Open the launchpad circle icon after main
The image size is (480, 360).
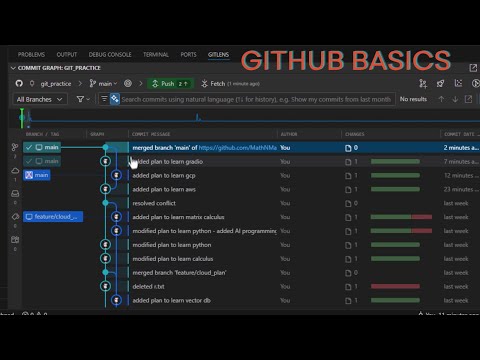pyautogui.click(x=128, y=83)
